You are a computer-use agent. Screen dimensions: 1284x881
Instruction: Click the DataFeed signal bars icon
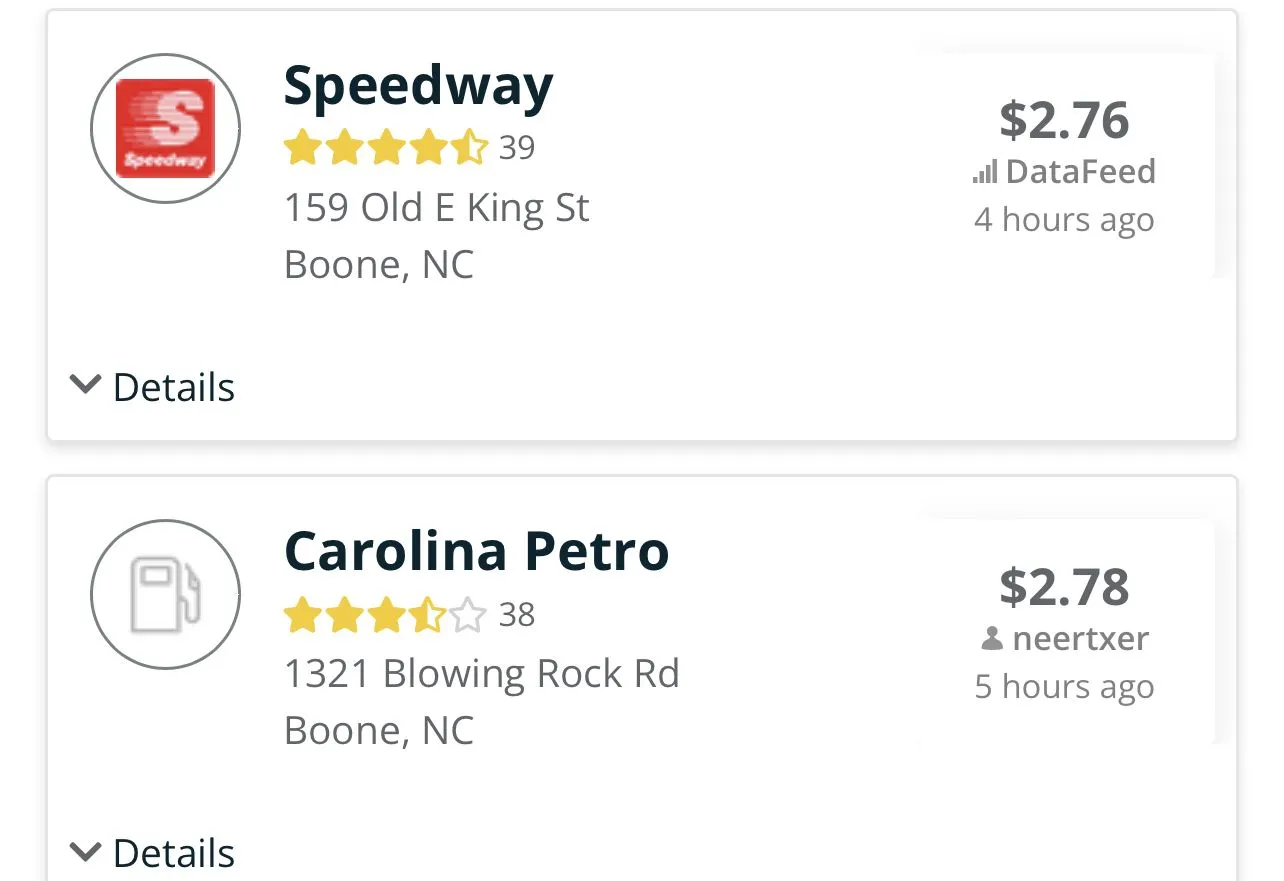(x=985, y=173)
